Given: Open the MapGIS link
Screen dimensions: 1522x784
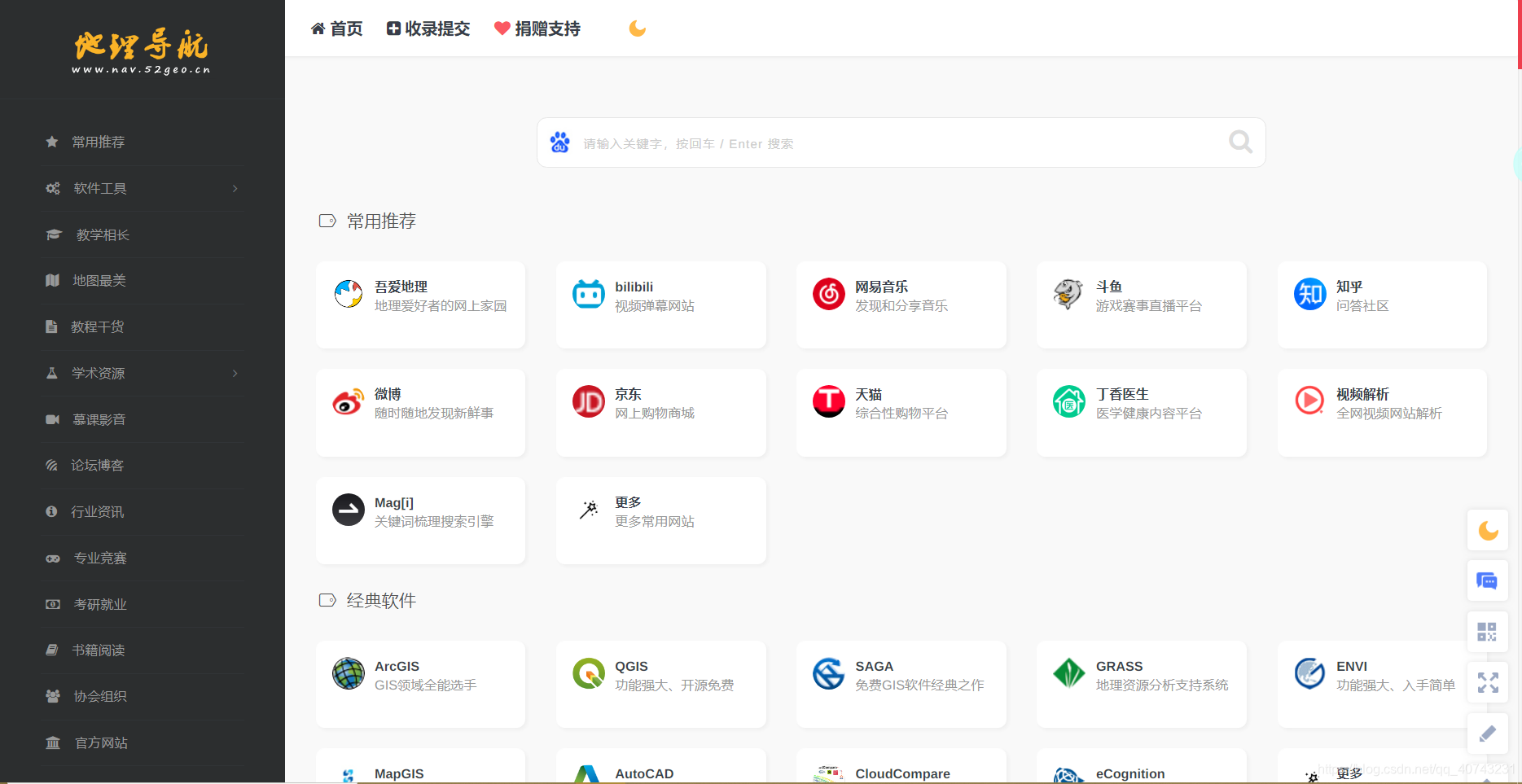Looking at the screenshot, I should (x=399, y=773).
